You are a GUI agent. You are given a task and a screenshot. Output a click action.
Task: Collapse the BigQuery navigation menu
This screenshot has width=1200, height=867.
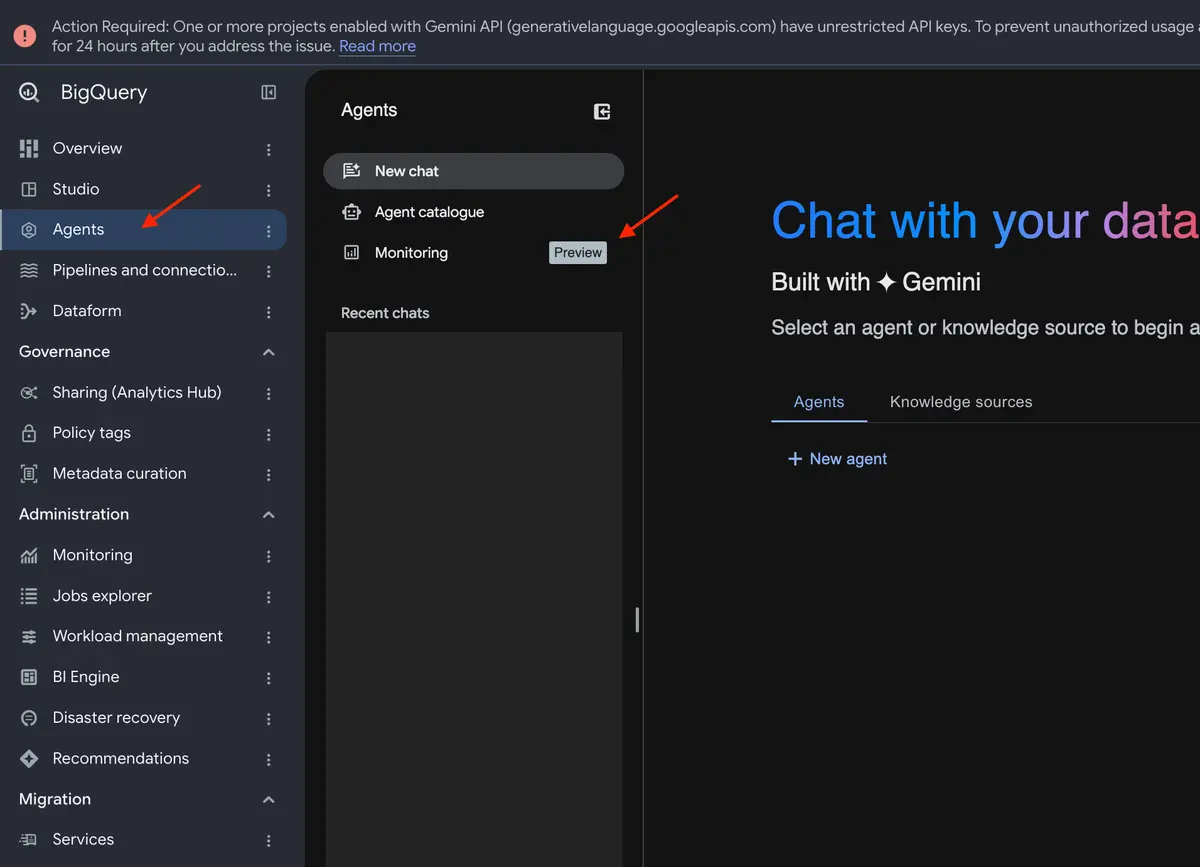[269, 92]
